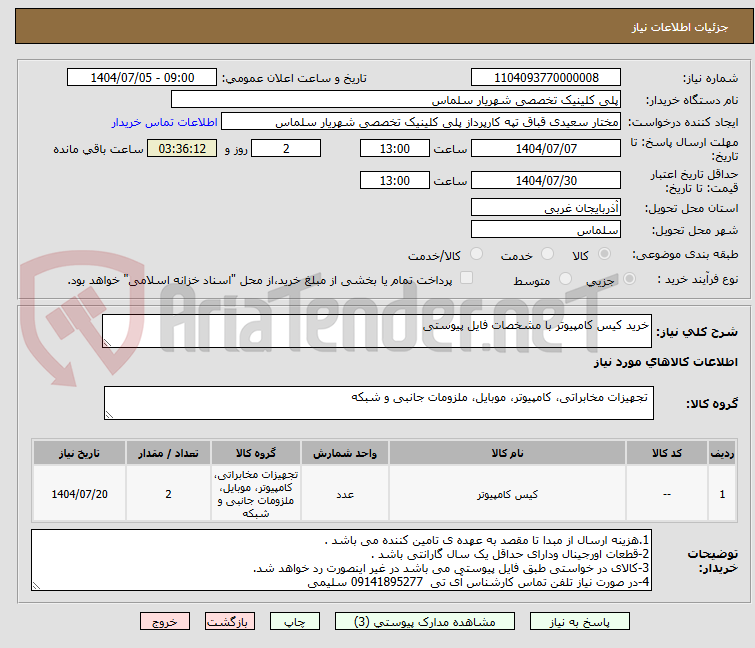755x648 pixels.
Task: Select the کالا/خدمت radio button
Action: tap(476, 254)
